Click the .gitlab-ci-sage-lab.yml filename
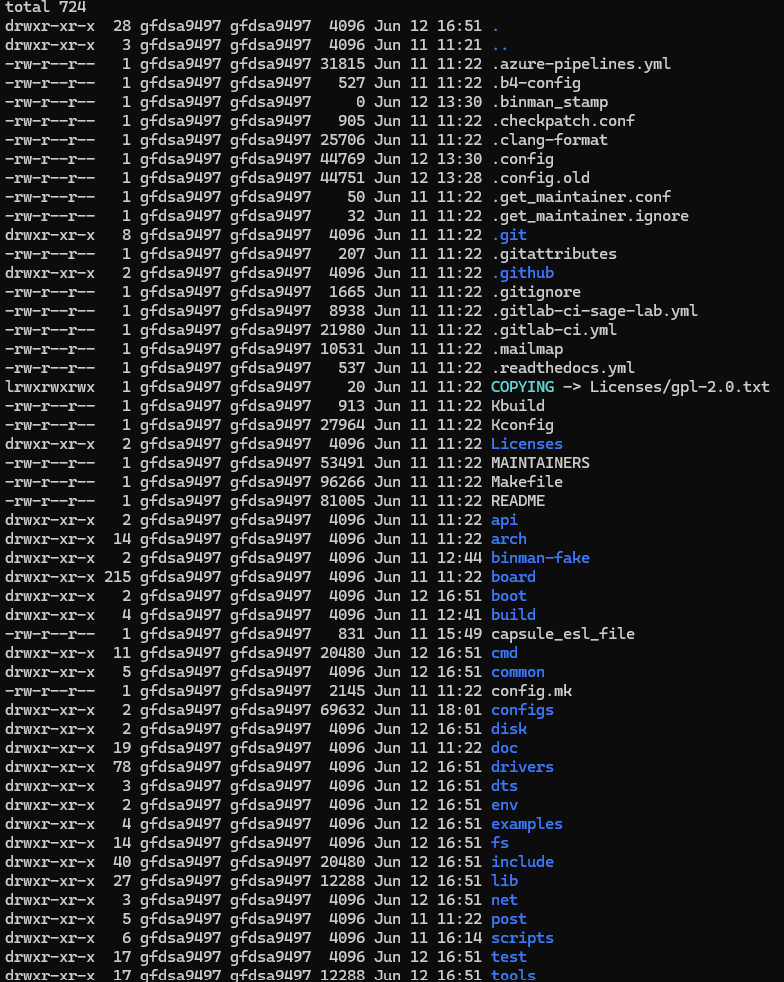784x982 pixels. (x=594, y=311)
